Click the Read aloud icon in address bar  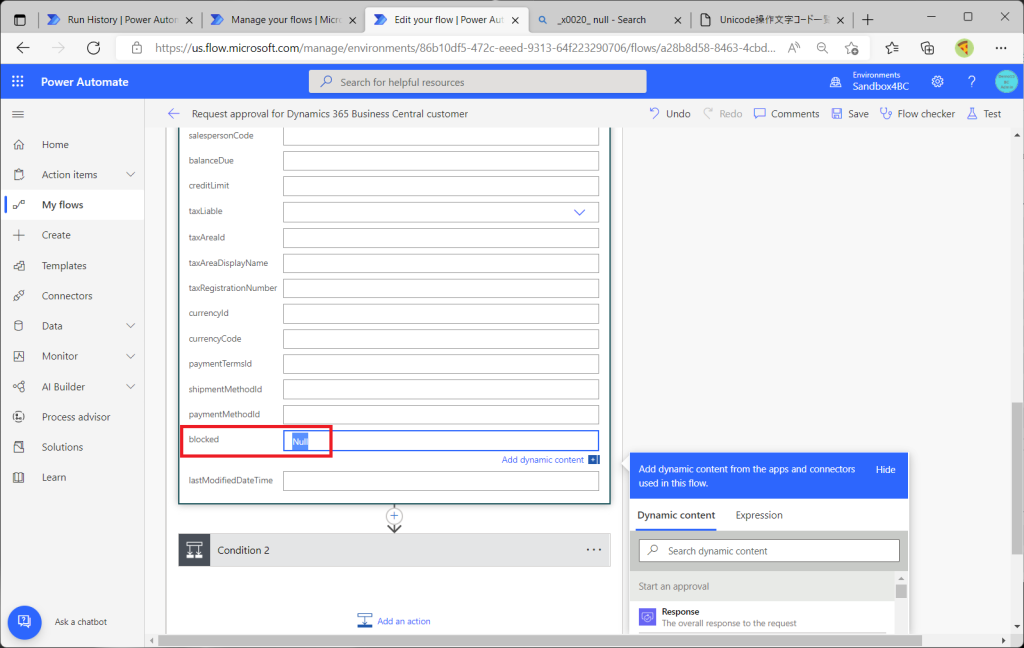point(793,48)
